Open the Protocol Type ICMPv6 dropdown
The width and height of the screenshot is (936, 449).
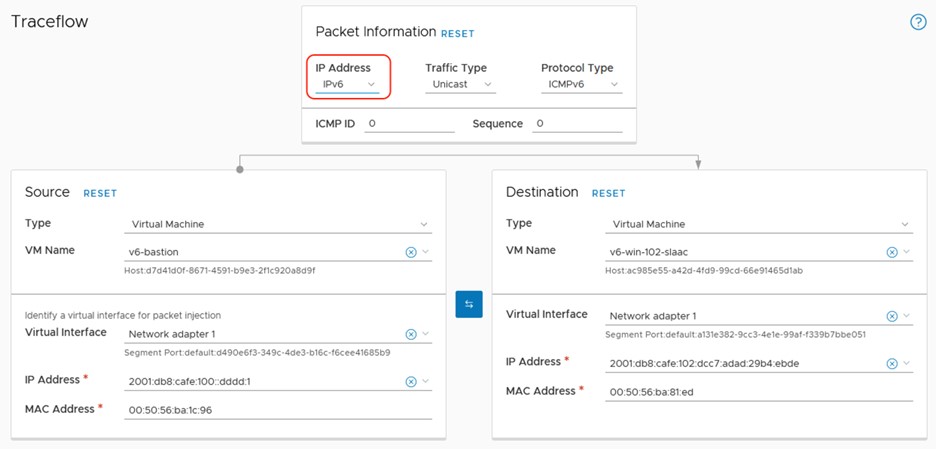pos(583,85)
